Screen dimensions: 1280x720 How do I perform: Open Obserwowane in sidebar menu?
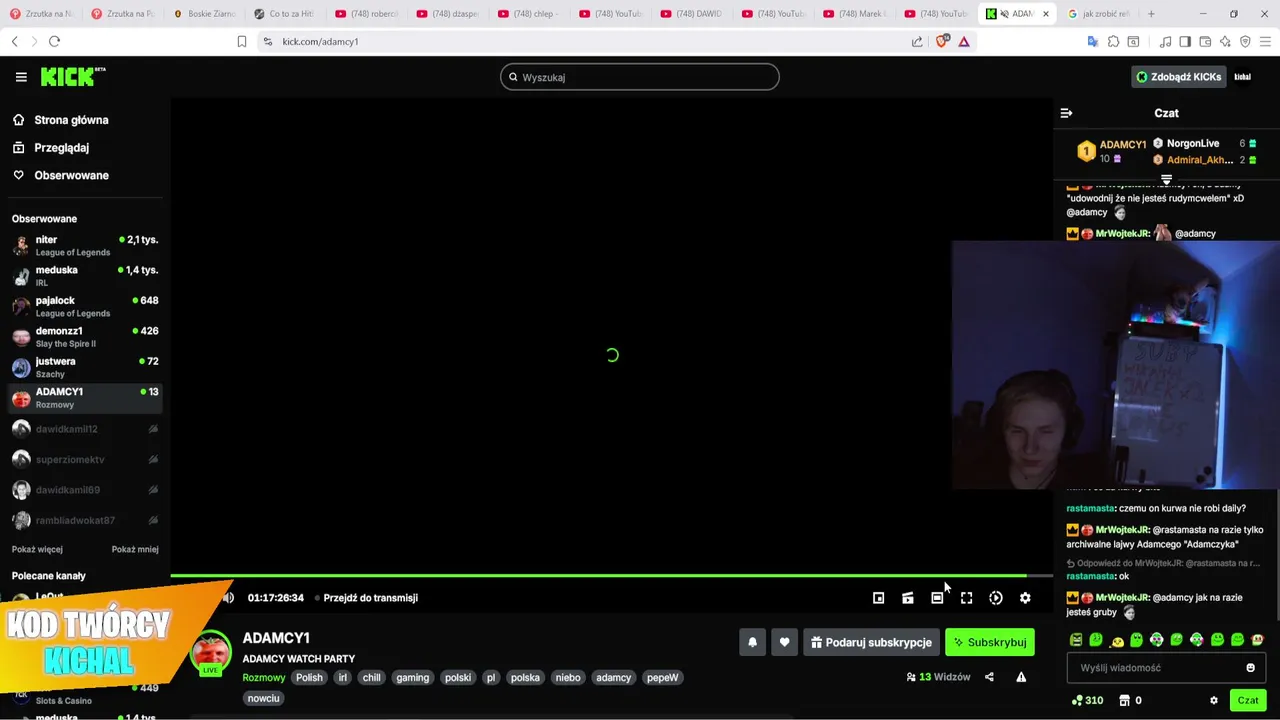(x=60, y=175)
